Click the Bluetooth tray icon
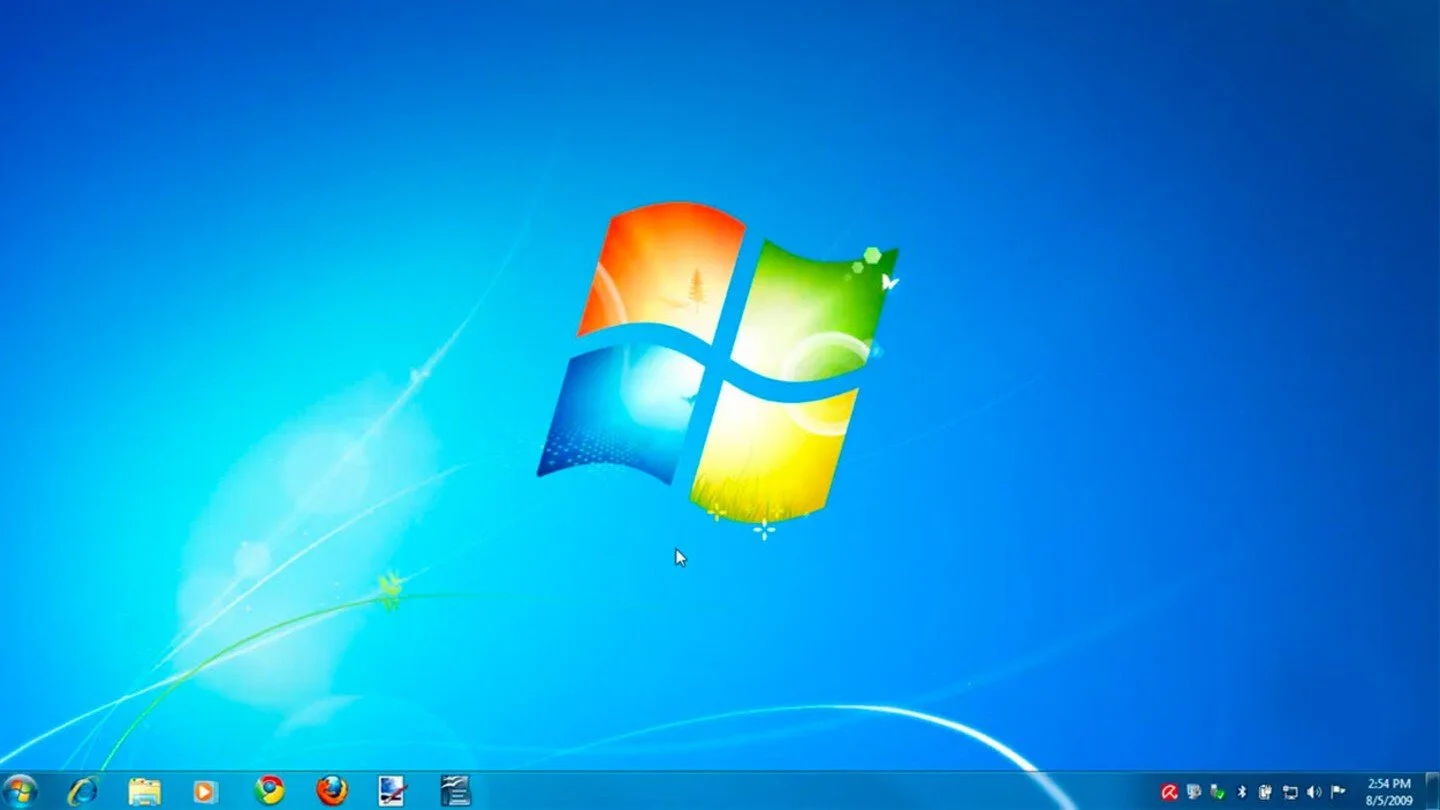 click(x=1242, y=792)
